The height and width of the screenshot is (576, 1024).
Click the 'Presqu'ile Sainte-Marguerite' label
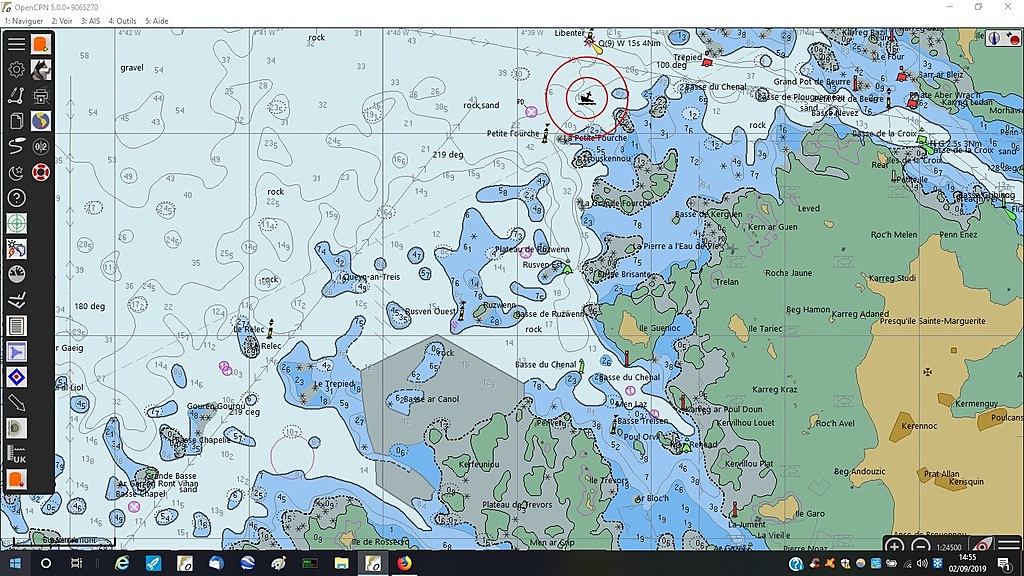point(933,321)
